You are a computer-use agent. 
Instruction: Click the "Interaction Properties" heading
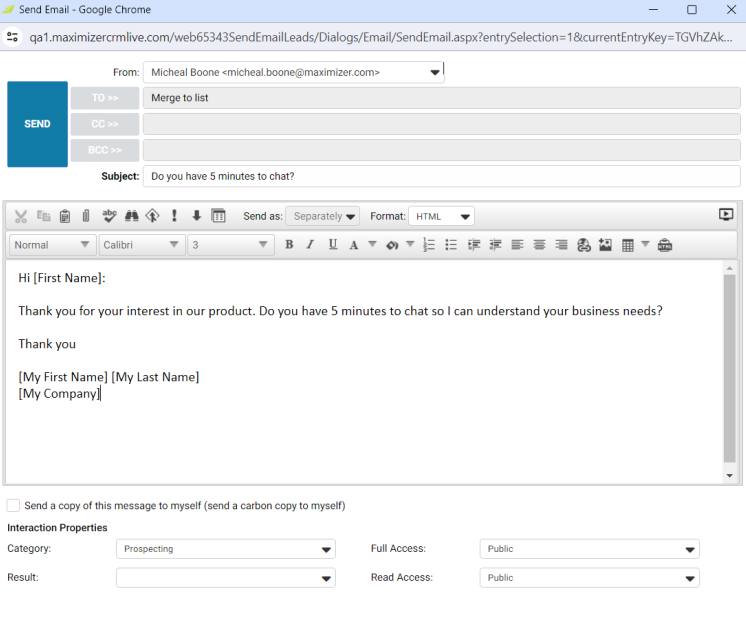[57, 528]
